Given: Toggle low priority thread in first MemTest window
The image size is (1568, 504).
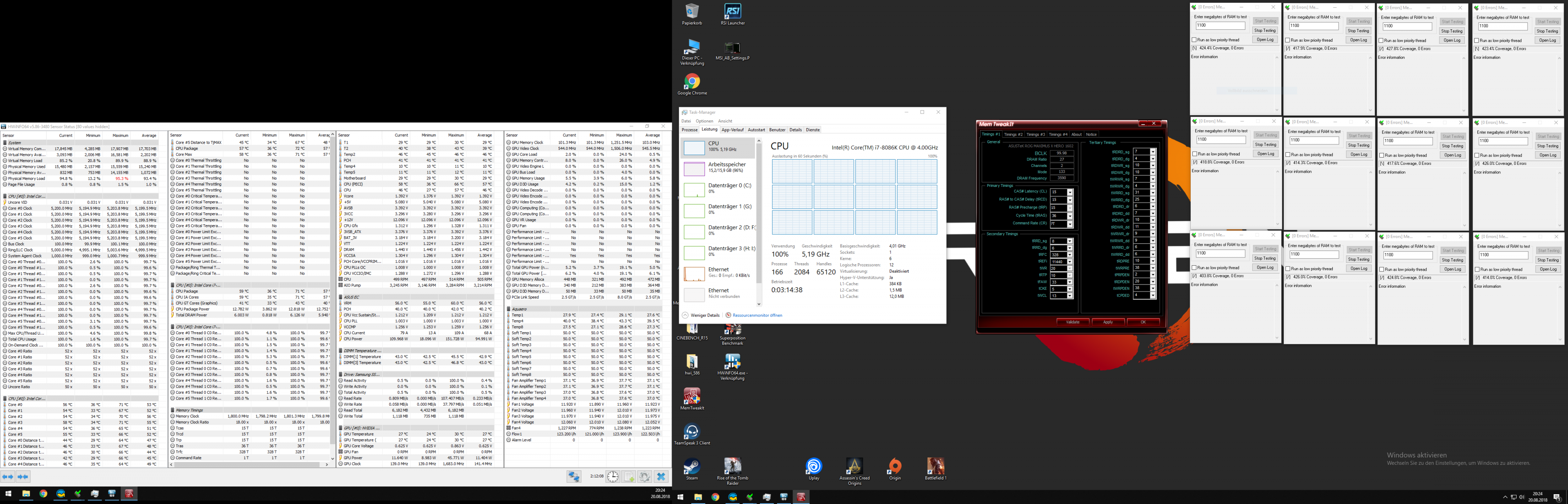Looking at the screenshot, I should [x=1194, y=40].
